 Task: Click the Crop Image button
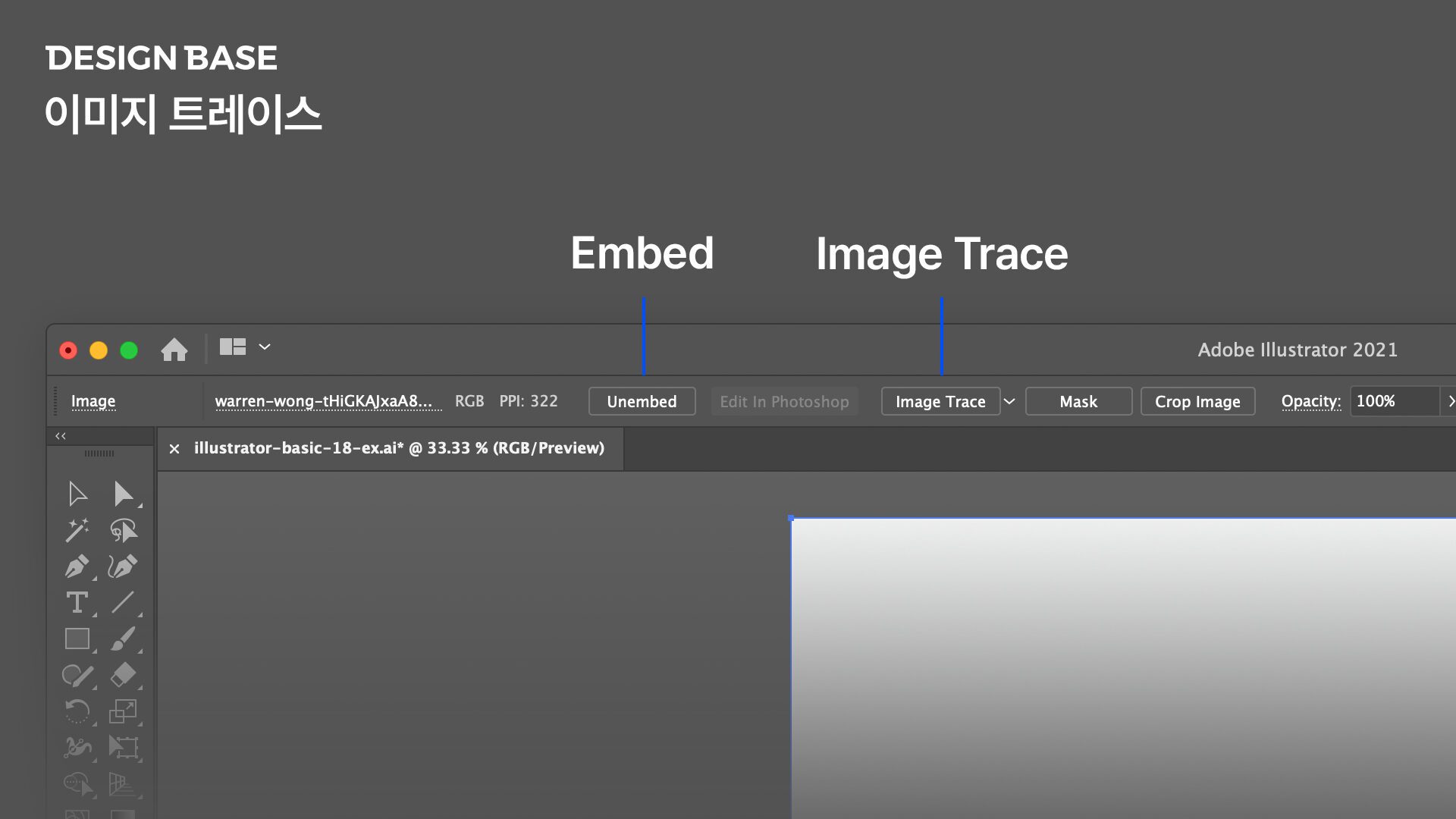1197,401
